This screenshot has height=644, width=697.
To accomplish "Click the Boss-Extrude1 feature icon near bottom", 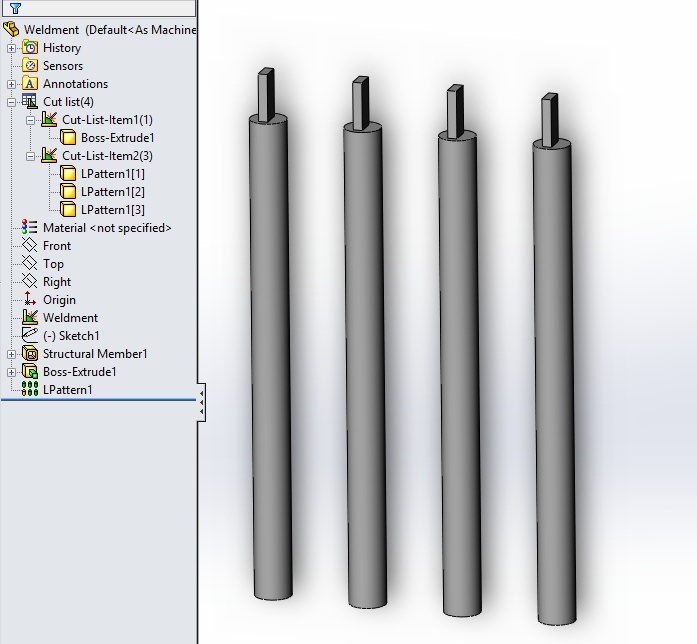I will 30,372.
